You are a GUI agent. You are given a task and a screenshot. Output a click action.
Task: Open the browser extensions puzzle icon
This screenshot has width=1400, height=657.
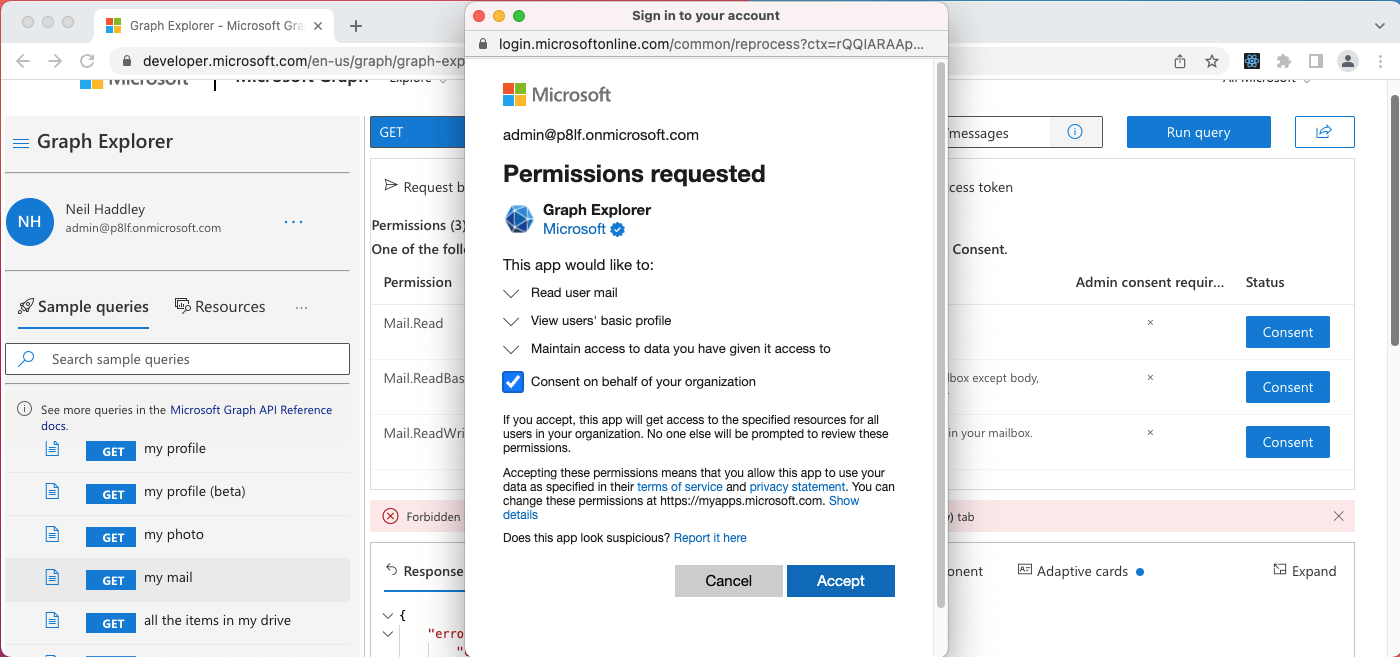coord(1284,61)
